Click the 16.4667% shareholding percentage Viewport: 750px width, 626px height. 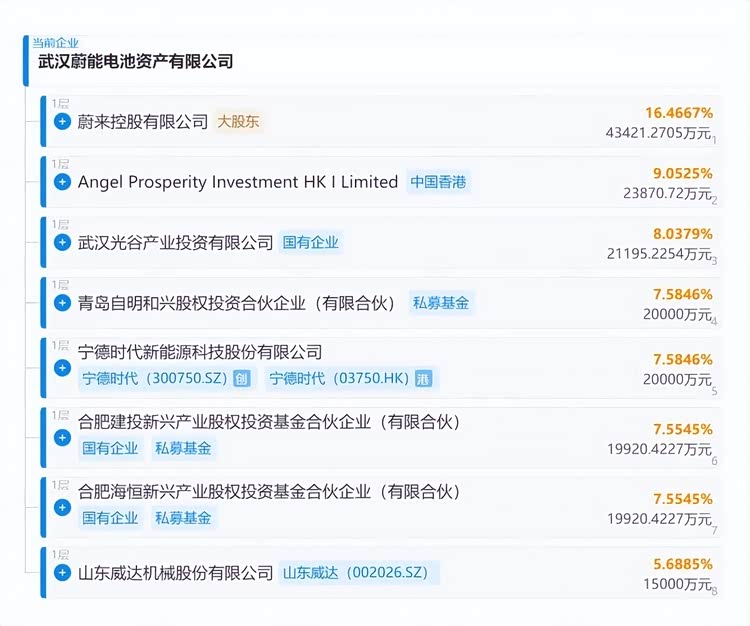(x=678, y=113)
